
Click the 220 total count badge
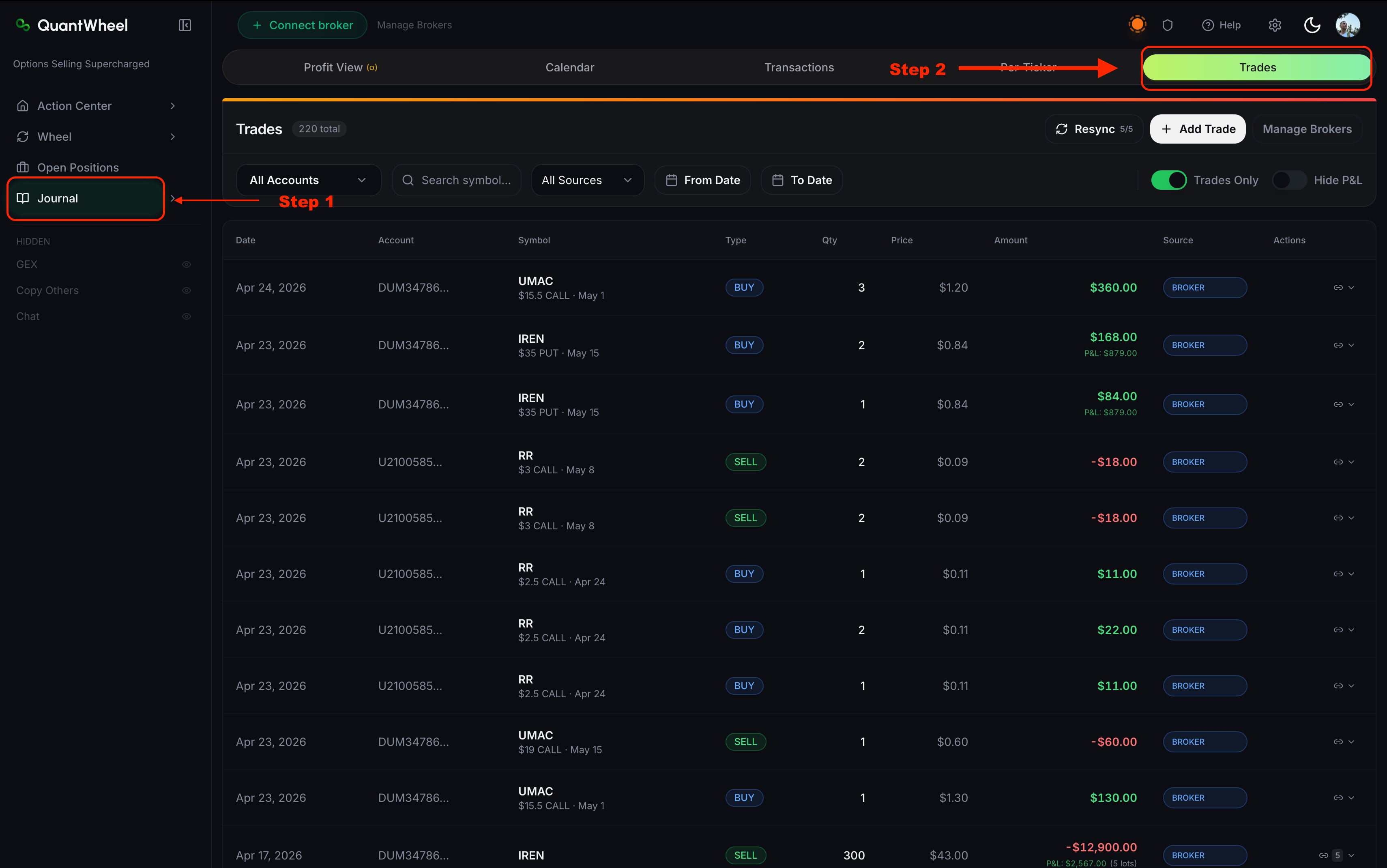coord(319,129)
